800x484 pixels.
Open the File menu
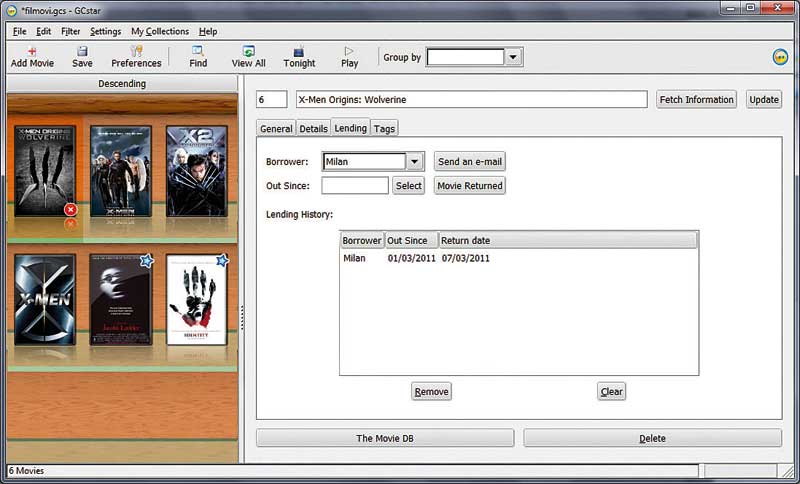pos(19,32)
